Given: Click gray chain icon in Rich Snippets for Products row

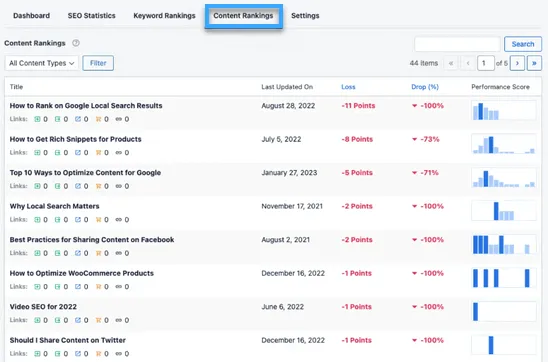Looking at the screenshot, I should coord(118,153).
